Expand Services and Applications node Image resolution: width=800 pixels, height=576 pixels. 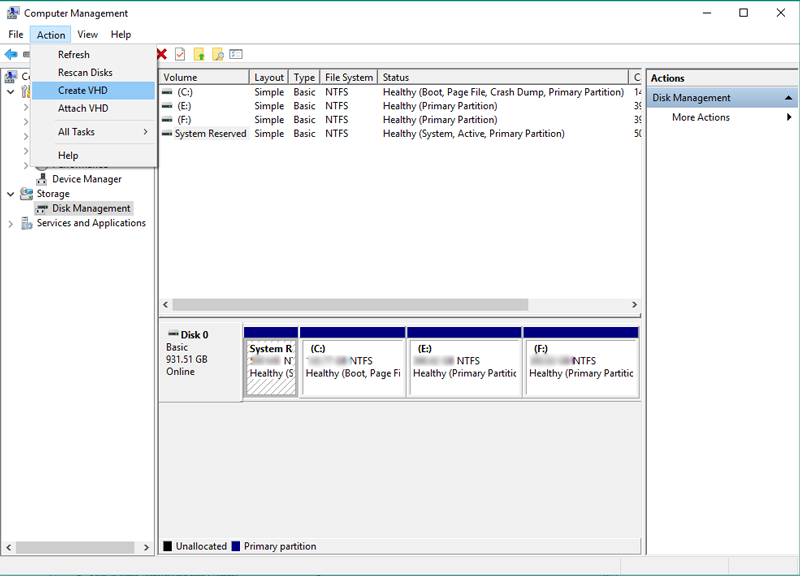pos(11,223)
